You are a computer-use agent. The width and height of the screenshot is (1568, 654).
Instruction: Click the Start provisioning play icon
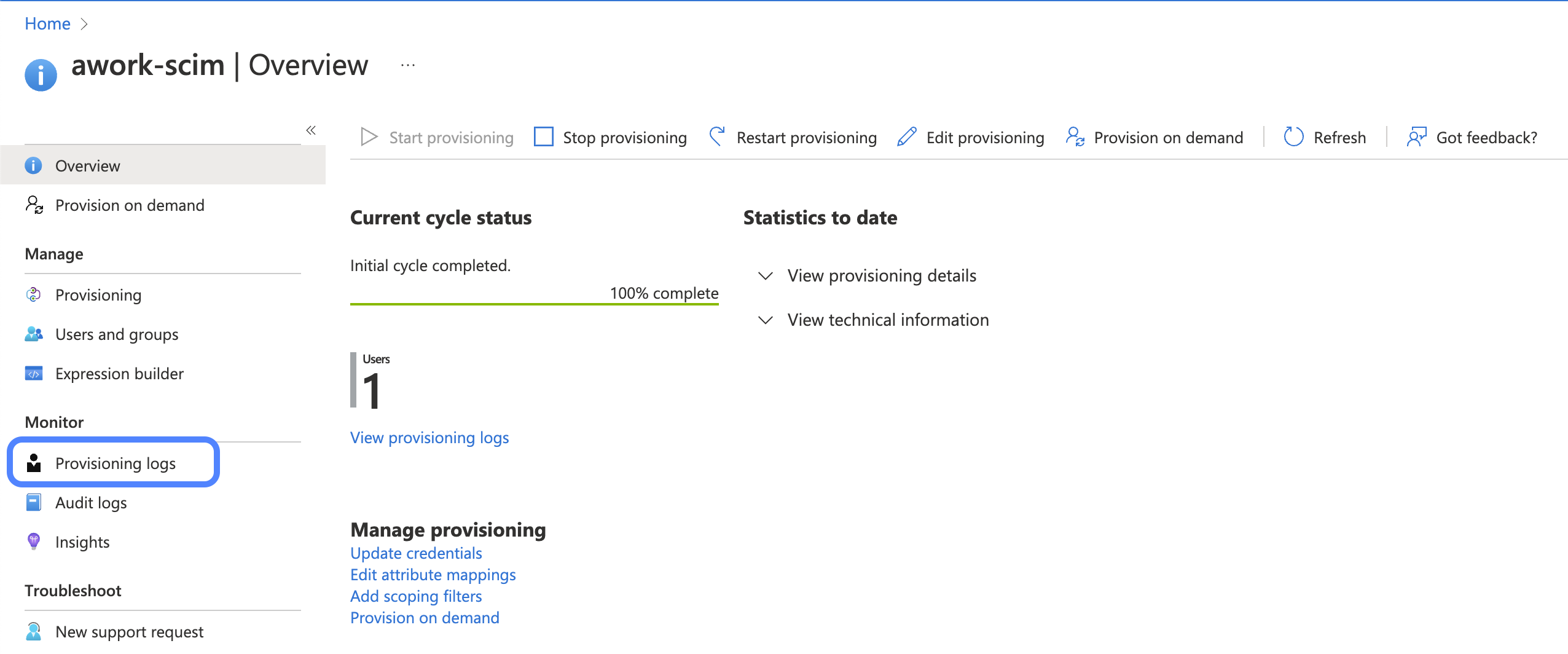click(369, 137)
